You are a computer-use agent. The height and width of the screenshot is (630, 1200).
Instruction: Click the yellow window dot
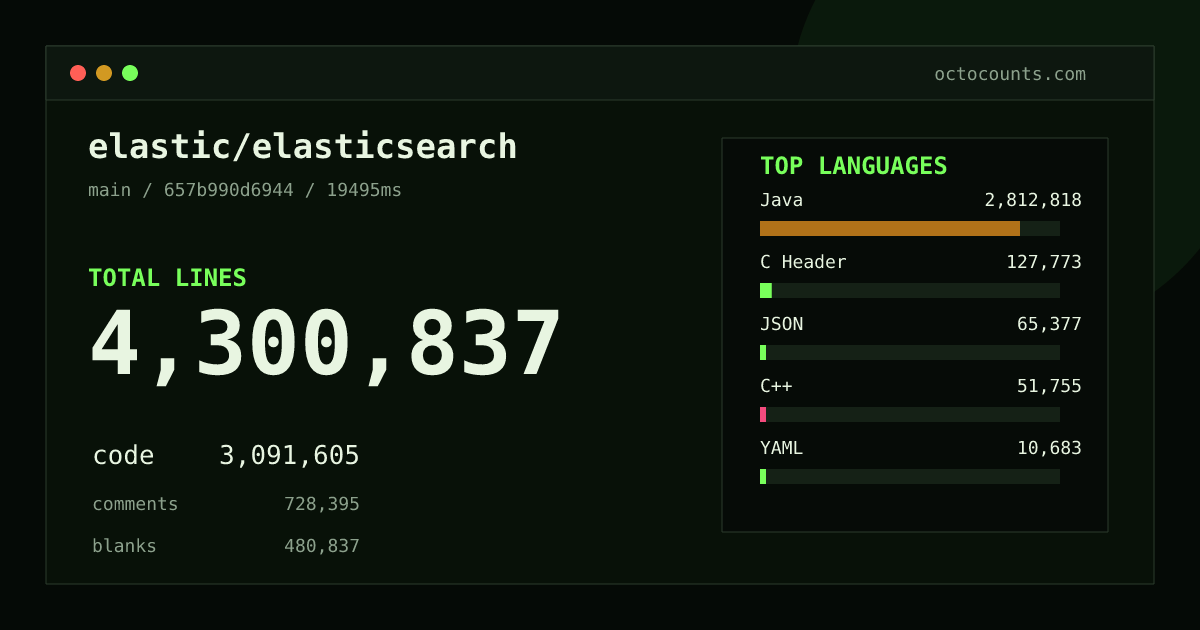coord(104,73)
